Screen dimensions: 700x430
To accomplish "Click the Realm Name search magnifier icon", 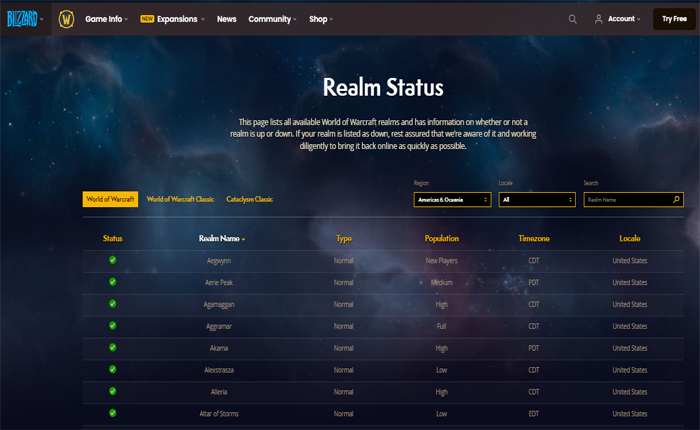I will (676, 200).
